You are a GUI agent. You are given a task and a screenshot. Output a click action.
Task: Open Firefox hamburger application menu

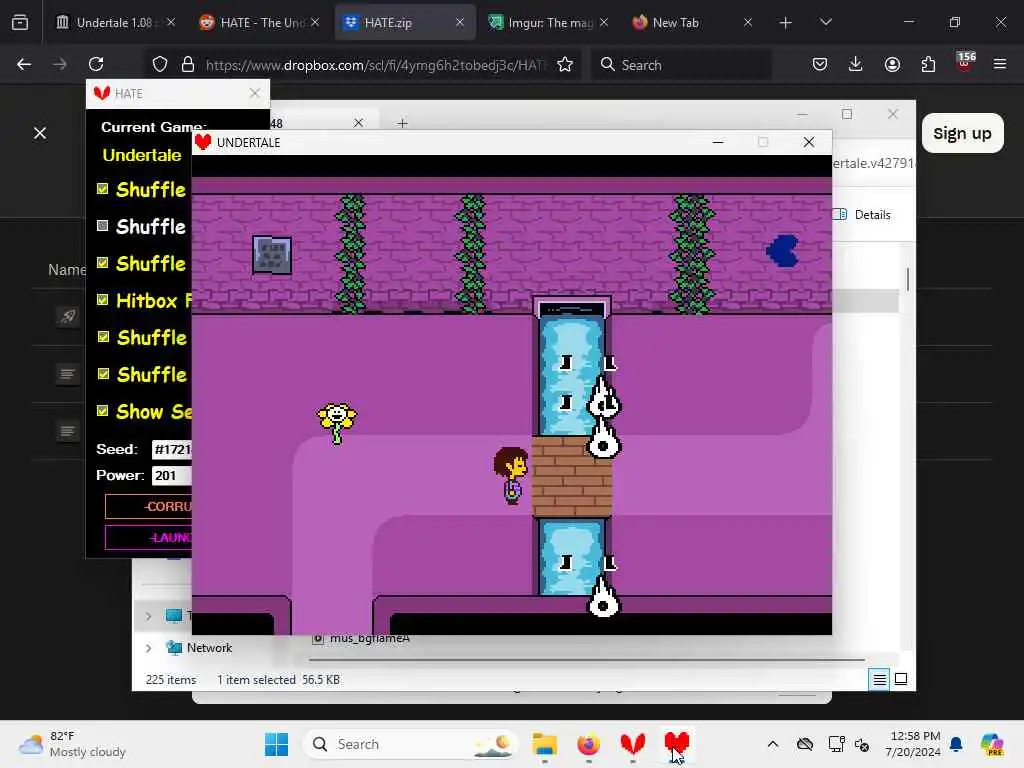tap(1000, 64)
